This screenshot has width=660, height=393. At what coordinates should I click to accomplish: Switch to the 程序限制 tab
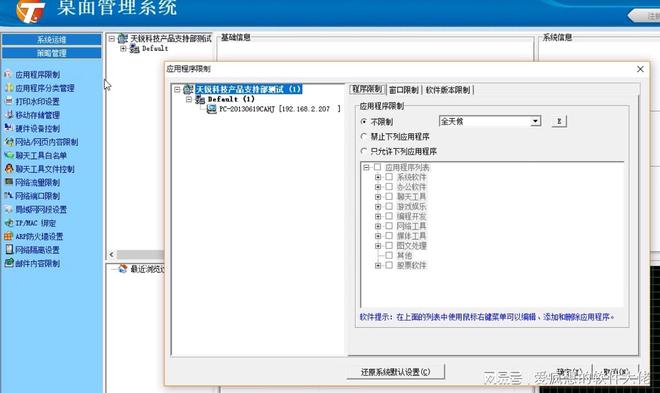[367, 89]
